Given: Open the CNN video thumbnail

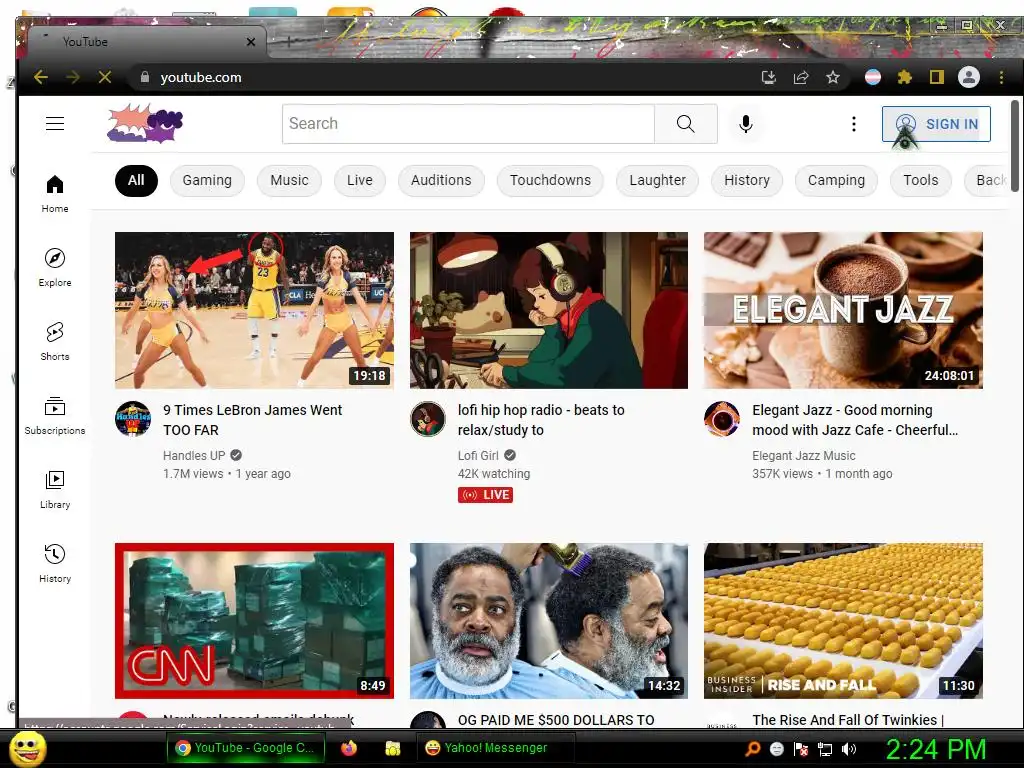Looking at the screenshot, I should point(254,621).
